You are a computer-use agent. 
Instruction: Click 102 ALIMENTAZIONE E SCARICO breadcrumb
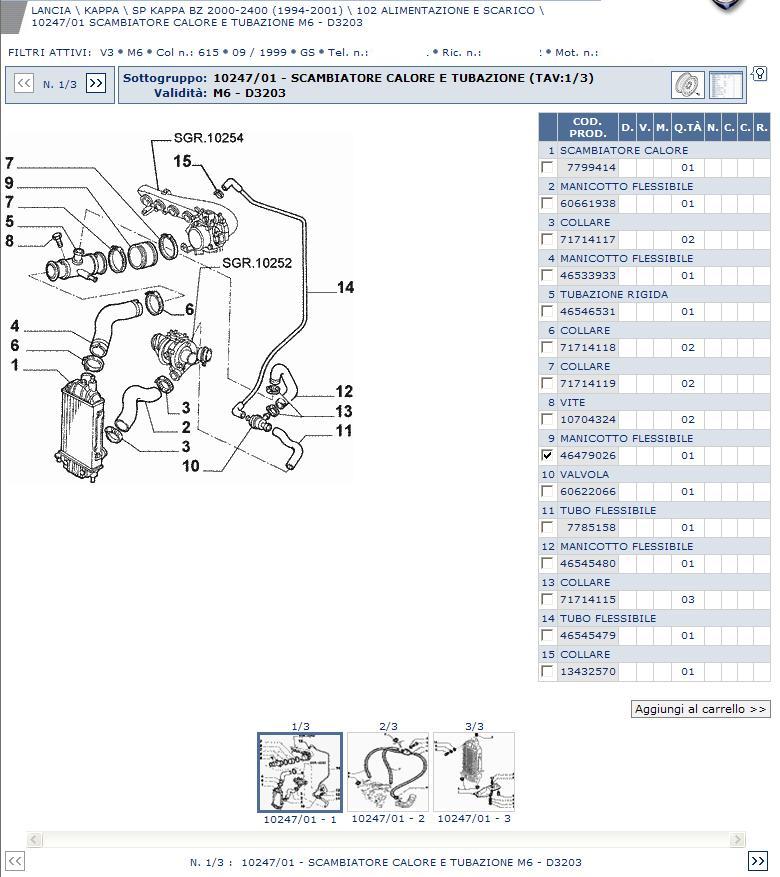pos(445,10)
